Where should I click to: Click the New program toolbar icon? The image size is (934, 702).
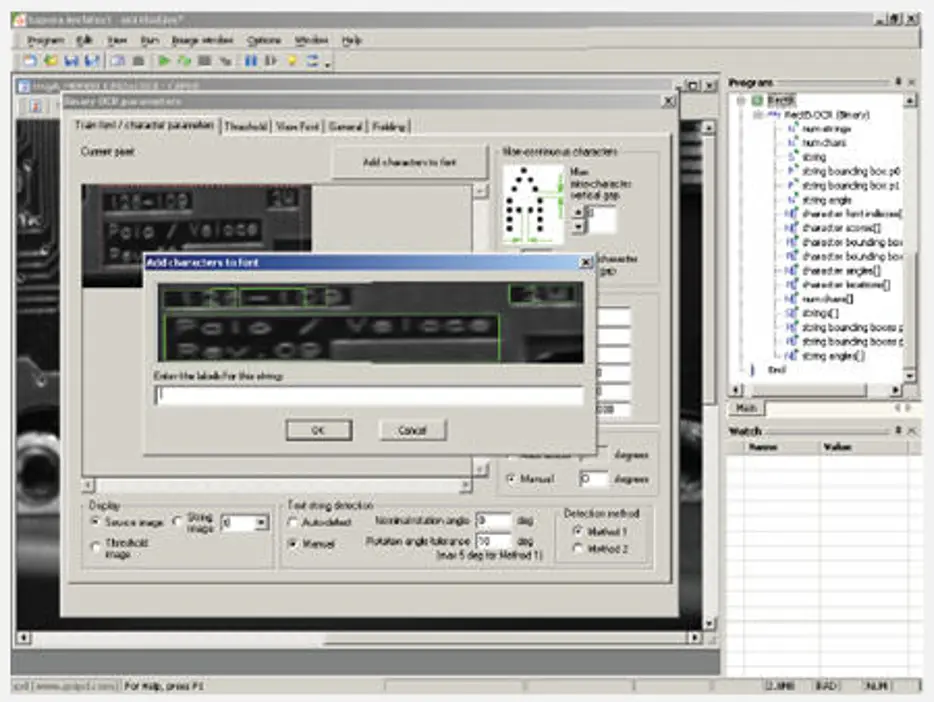tap(30, 61)
